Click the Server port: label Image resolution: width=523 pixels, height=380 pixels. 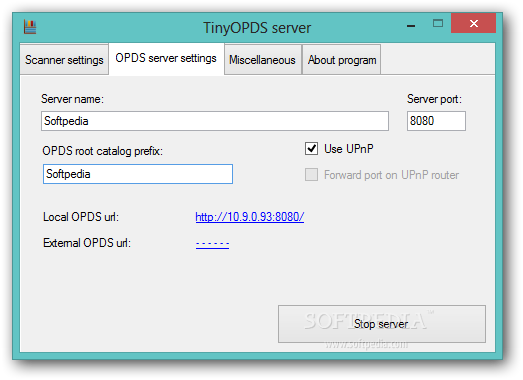(434, 99)
